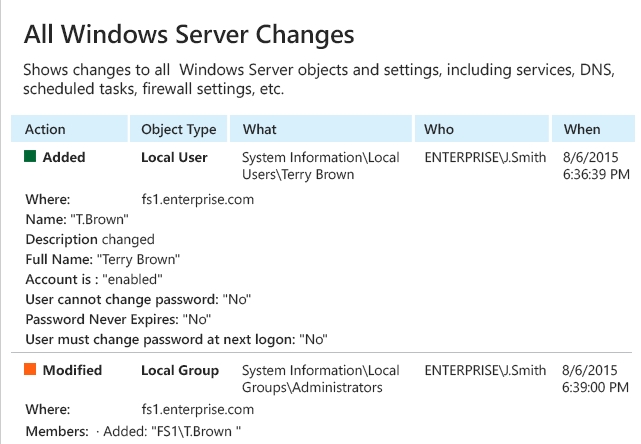Click the What column header
This screenshot has width=641, height=444.
coord(321,129)
